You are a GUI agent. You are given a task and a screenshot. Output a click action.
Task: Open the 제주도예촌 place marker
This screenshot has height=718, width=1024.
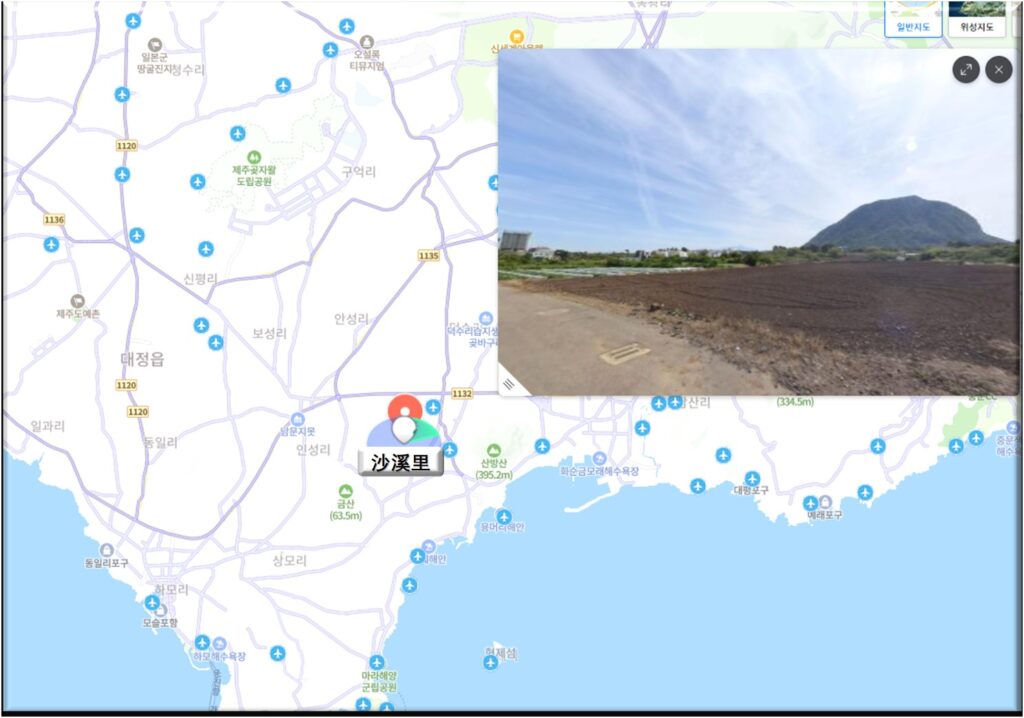(x=77, y=301)
